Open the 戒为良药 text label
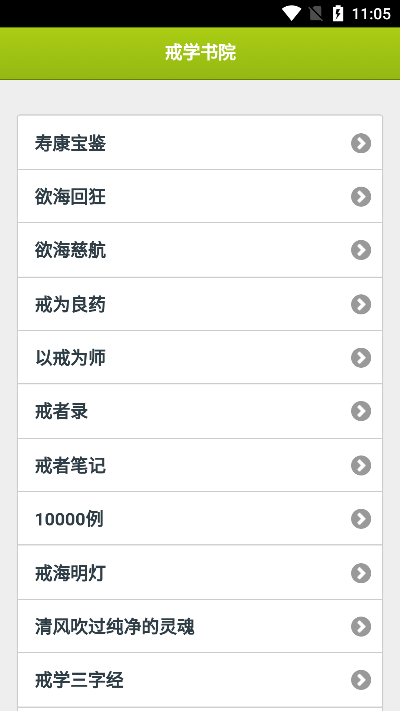This screenshot has height=711, width=400. coord(70,304)
